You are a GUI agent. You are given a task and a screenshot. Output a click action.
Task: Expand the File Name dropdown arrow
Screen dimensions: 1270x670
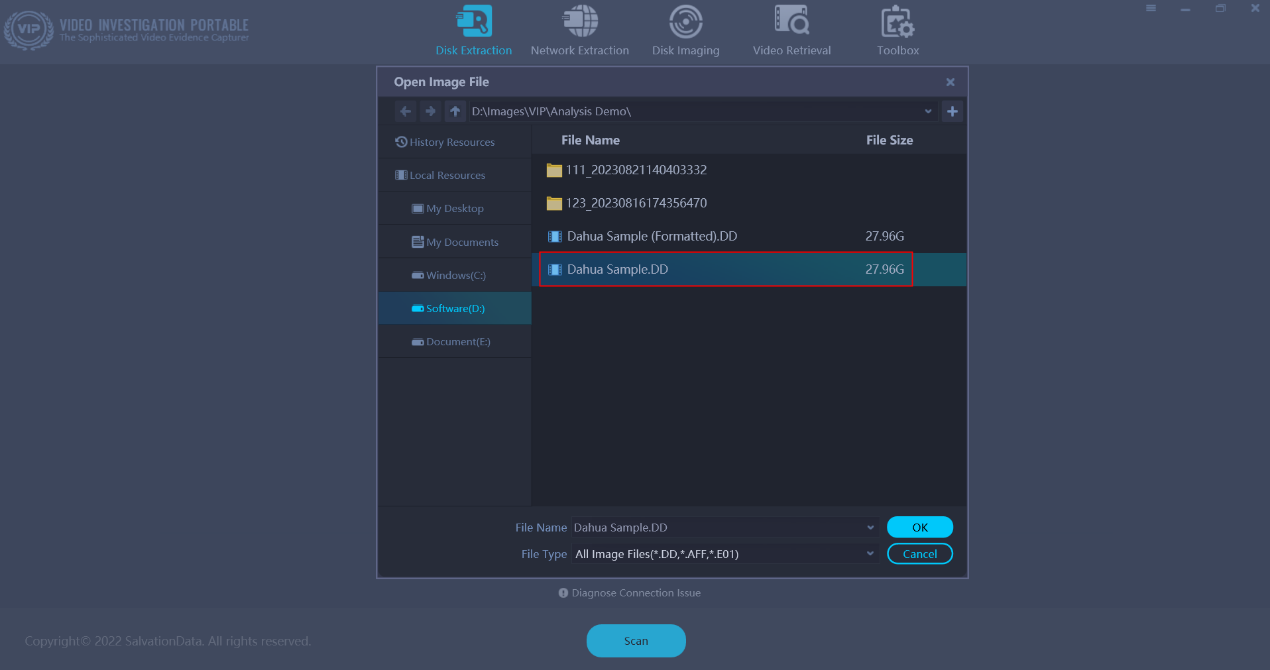871,527
